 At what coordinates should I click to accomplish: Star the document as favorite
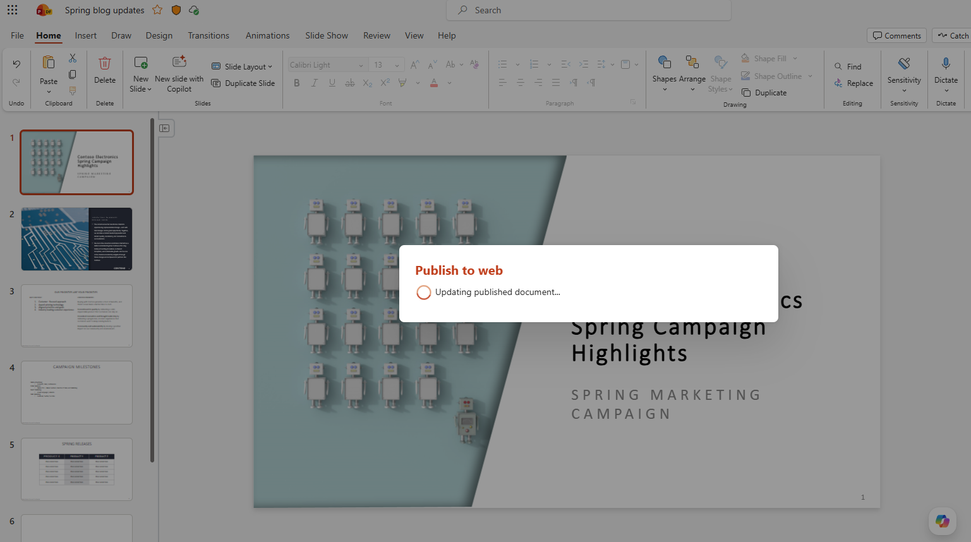[x=157, y=10]
